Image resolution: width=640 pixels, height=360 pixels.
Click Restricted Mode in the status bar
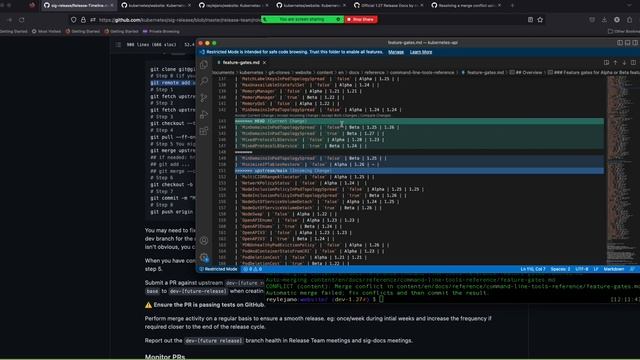coord(218,269)
